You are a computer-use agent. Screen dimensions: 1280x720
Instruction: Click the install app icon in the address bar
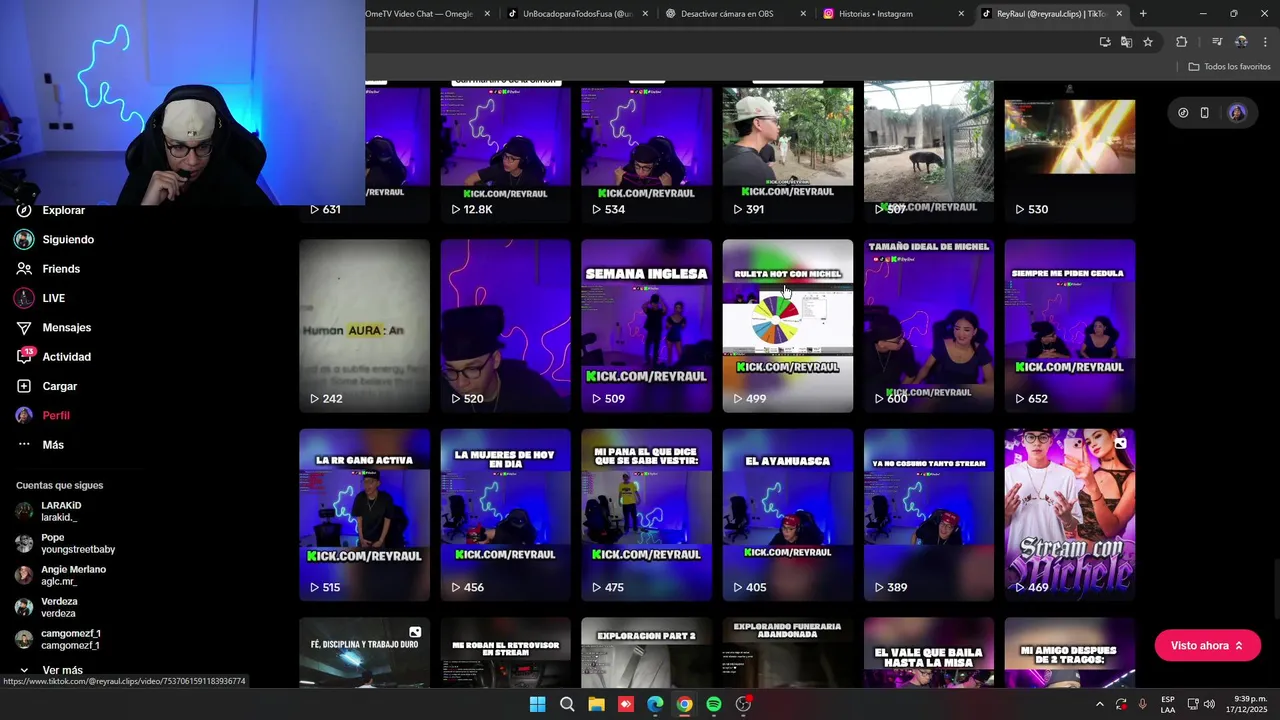1105,42
